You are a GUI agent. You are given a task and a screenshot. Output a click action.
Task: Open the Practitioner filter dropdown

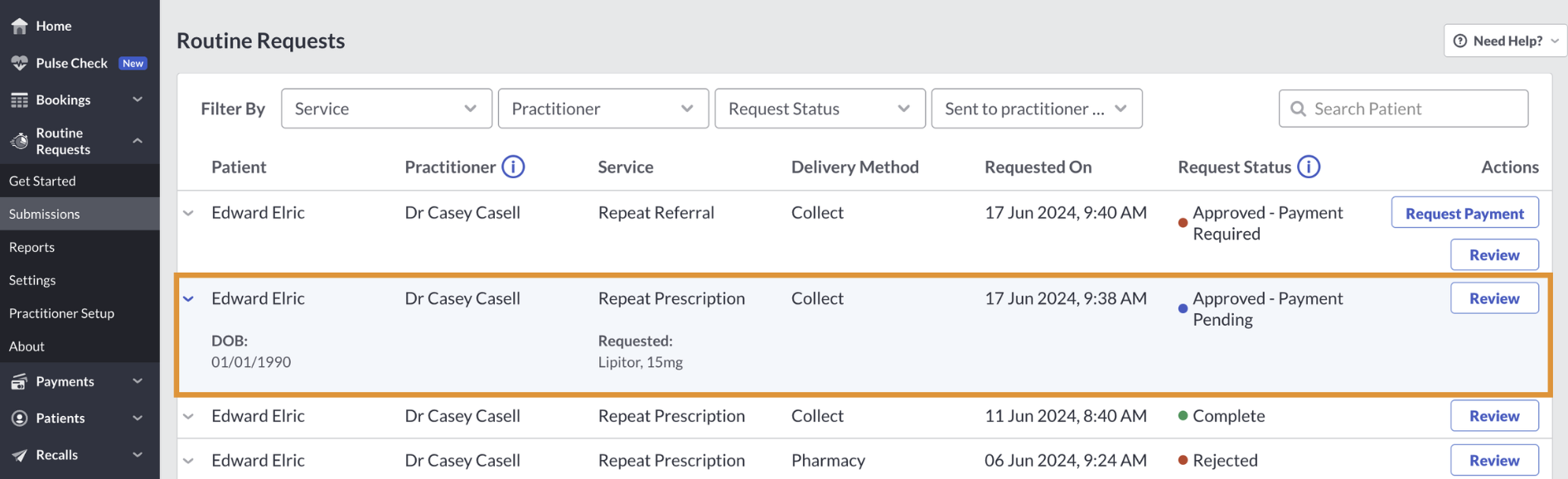pos(603,109)
